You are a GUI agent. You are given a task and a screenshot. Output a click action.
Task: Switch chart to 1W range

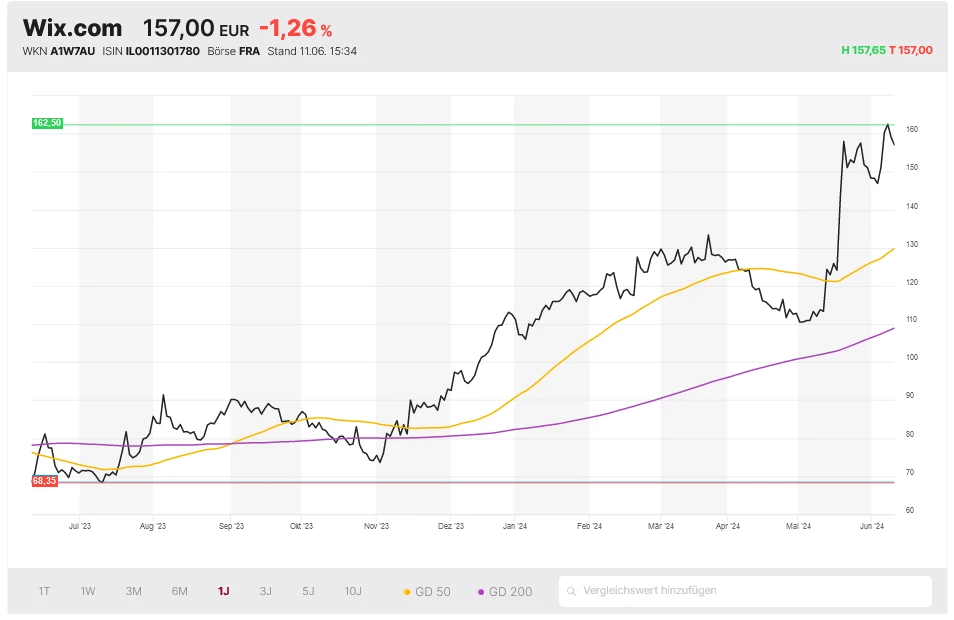coord(88,591)
